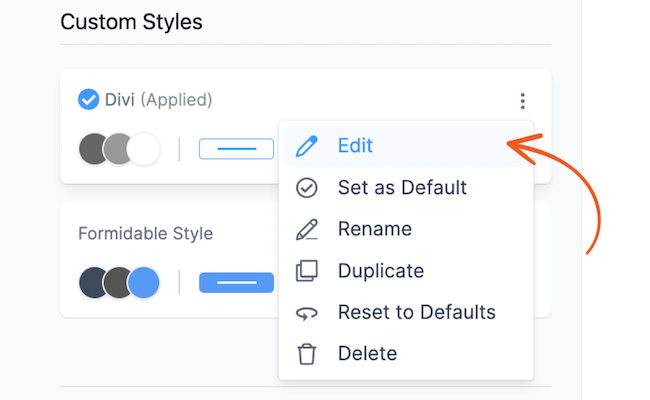Click the blue Formidable Style color swatch
This screenshot has height=400, width=650.
pos(144,283)
